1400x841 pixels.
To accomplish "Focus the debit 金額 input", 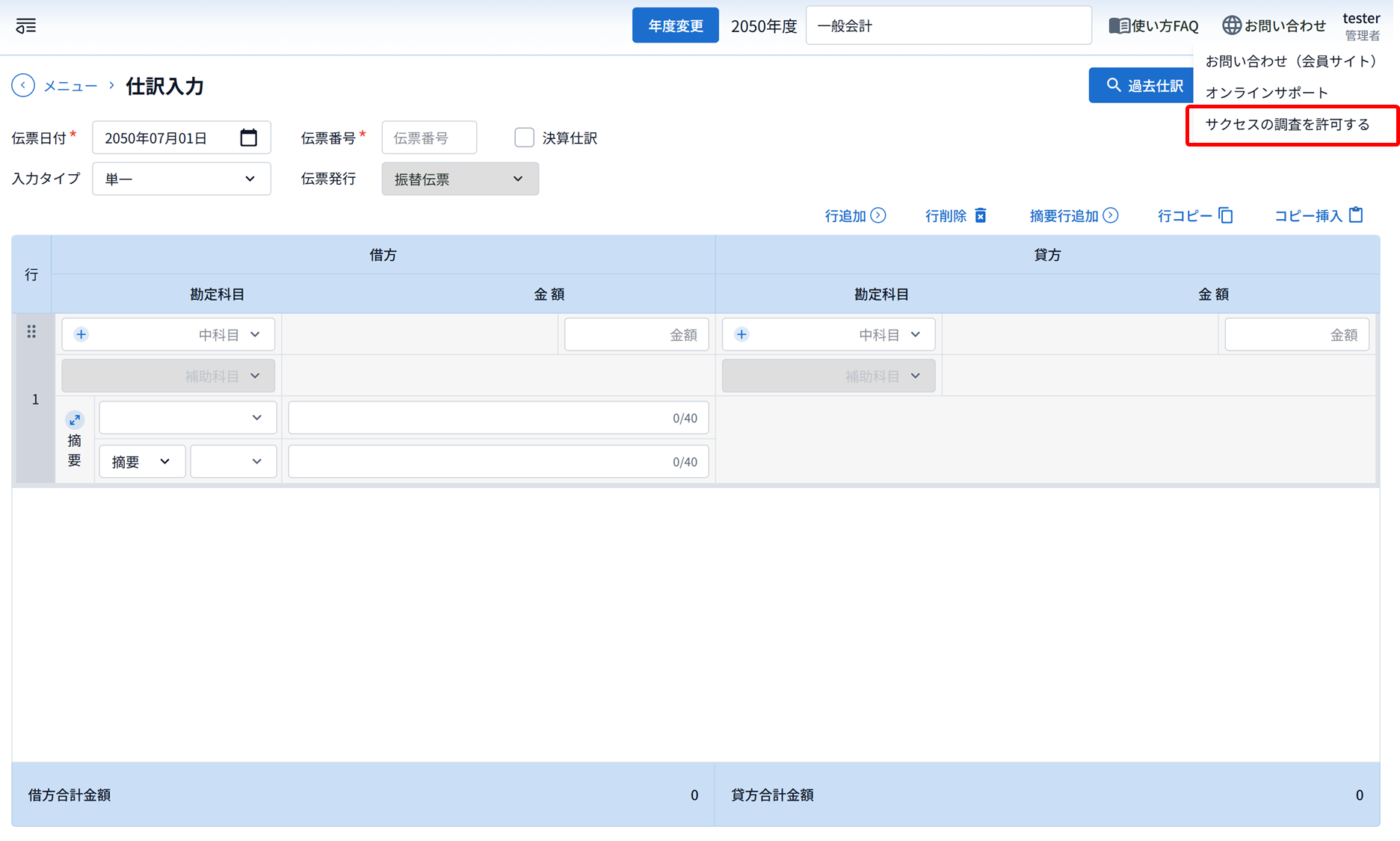I will pyautogui.click(x=637, y=334).
